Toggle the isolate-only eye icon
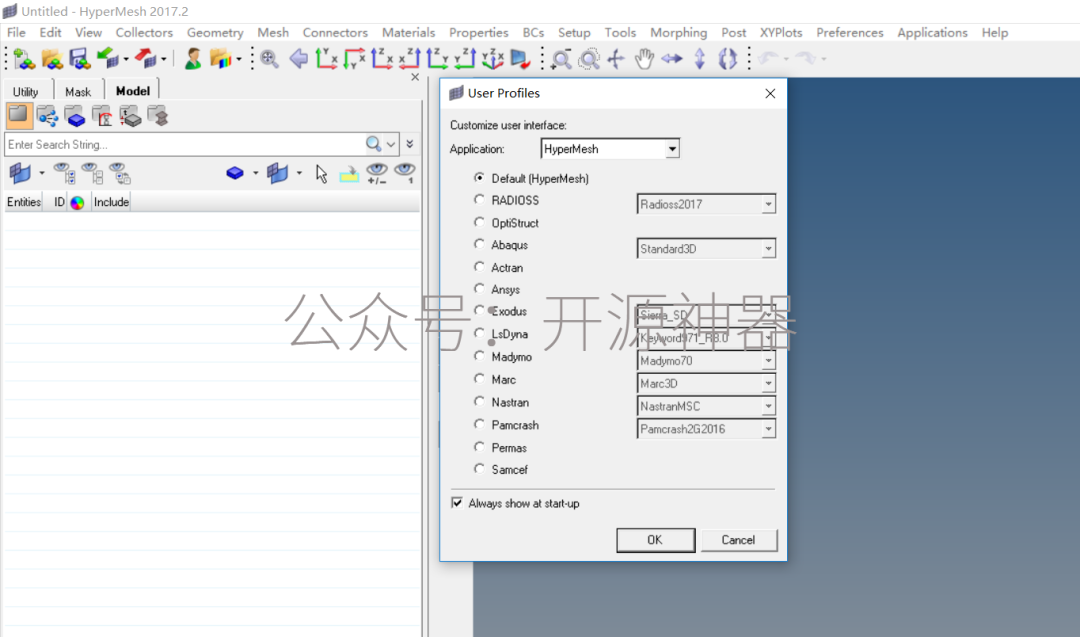This screenshot has height=637, width=1080. 405,174
